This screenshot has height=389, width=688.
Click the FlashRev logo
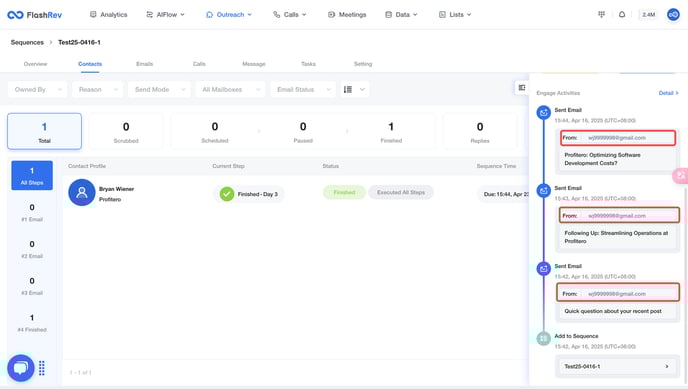coord(35,15)
